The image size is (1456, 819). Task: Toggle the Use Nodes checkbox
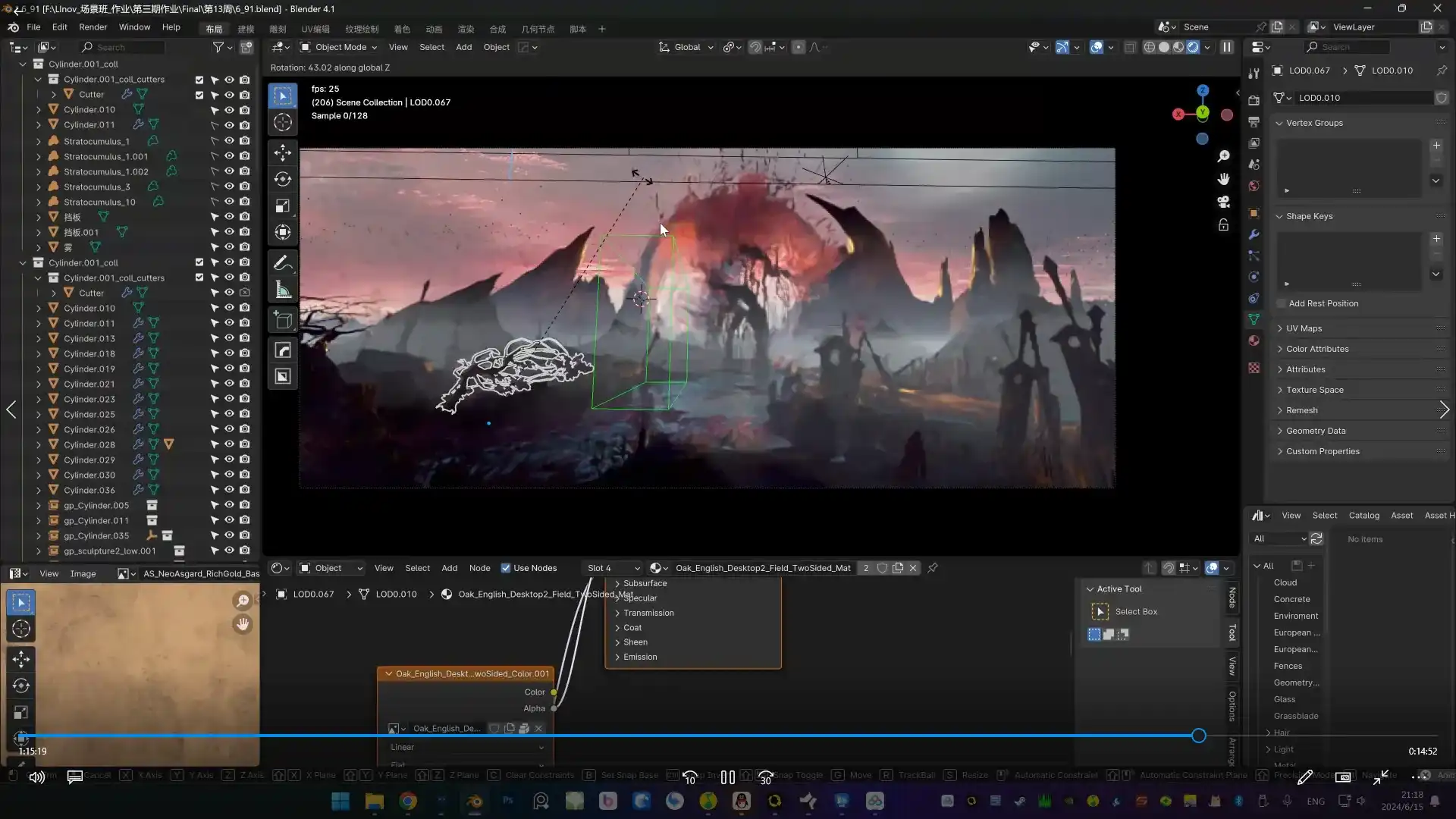click(x=506, y=568)
